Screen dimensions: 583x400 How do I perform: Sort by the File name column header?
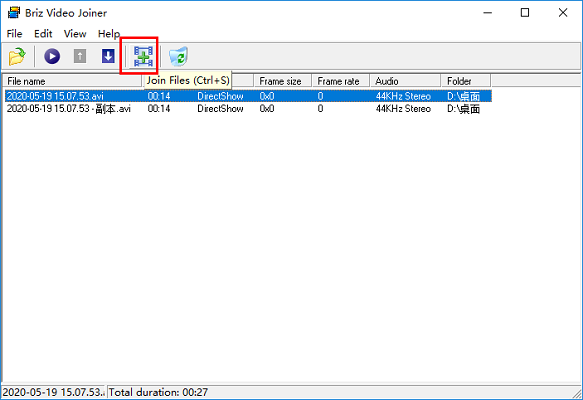coord(73,81)
